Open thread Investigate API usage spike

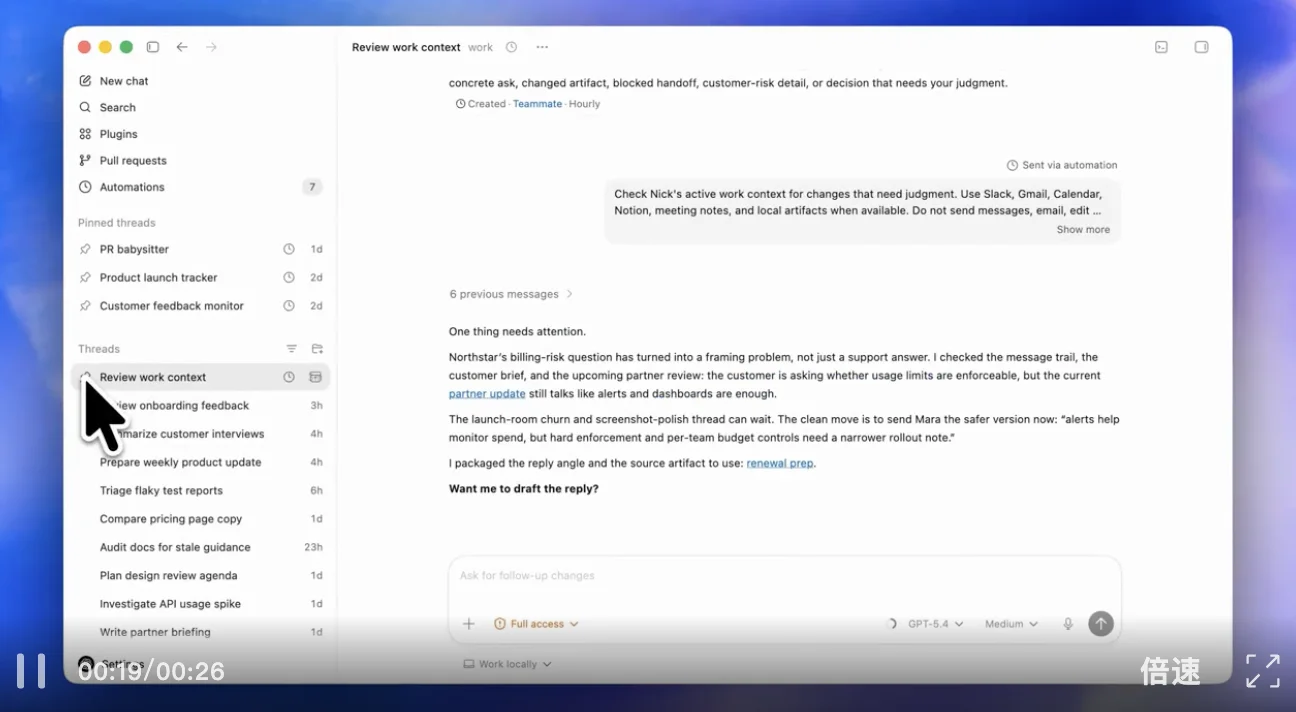point(170,604)
